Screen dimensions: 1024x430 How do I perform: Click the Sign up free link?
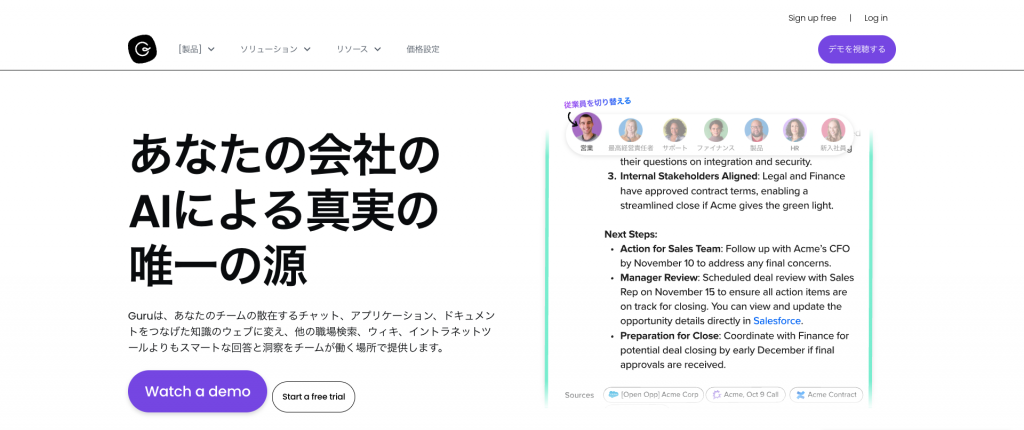(812, 18)
